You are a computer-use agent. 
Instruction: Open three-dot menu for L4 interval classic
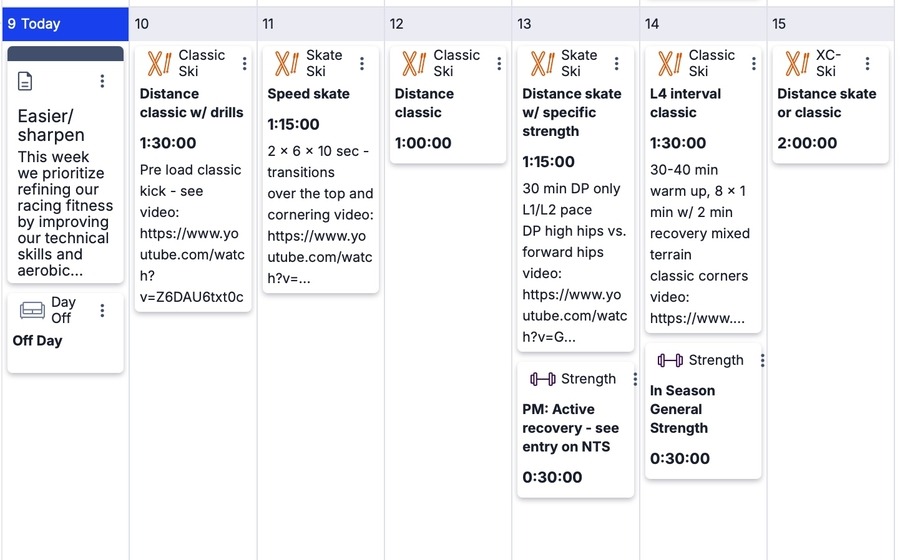(x=753, y=64)
